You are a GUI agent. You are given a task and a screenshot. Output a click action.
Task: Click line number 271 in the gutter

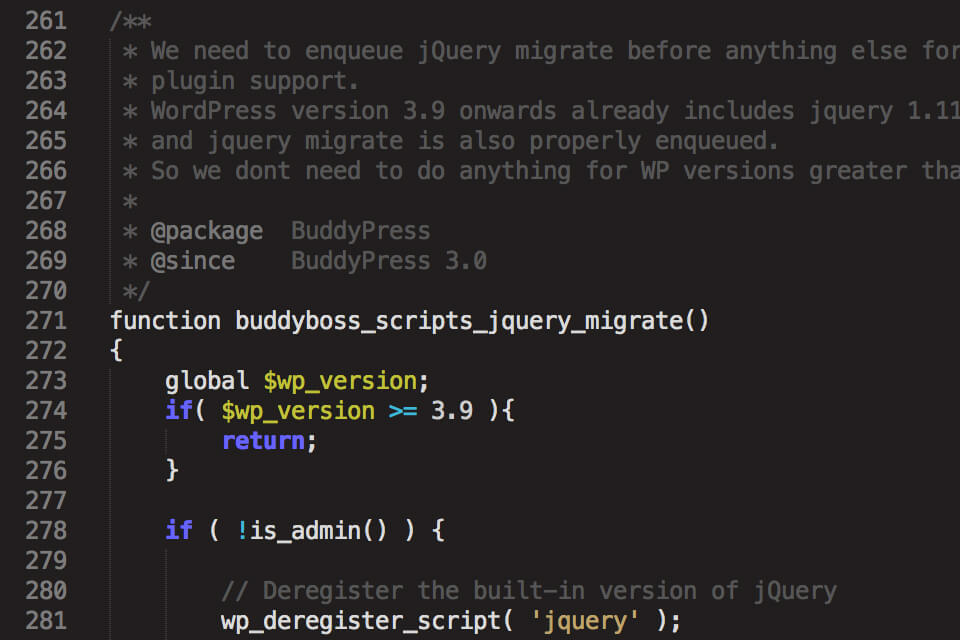pyautogui.click(x=46, y=321)
